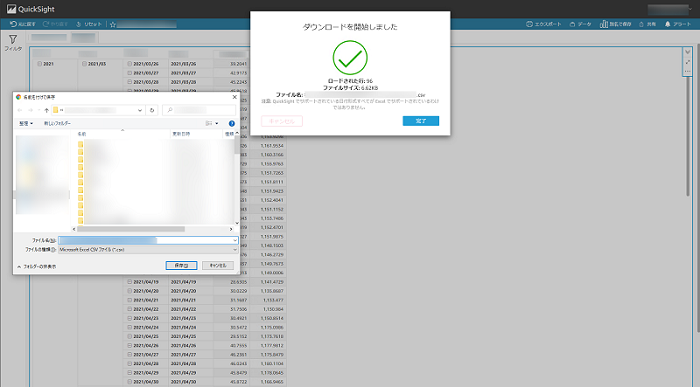Image resolution: width=700 pixels, height=387 pixels.
Task: Click the Save dialog back arrow
Action: 20,110
